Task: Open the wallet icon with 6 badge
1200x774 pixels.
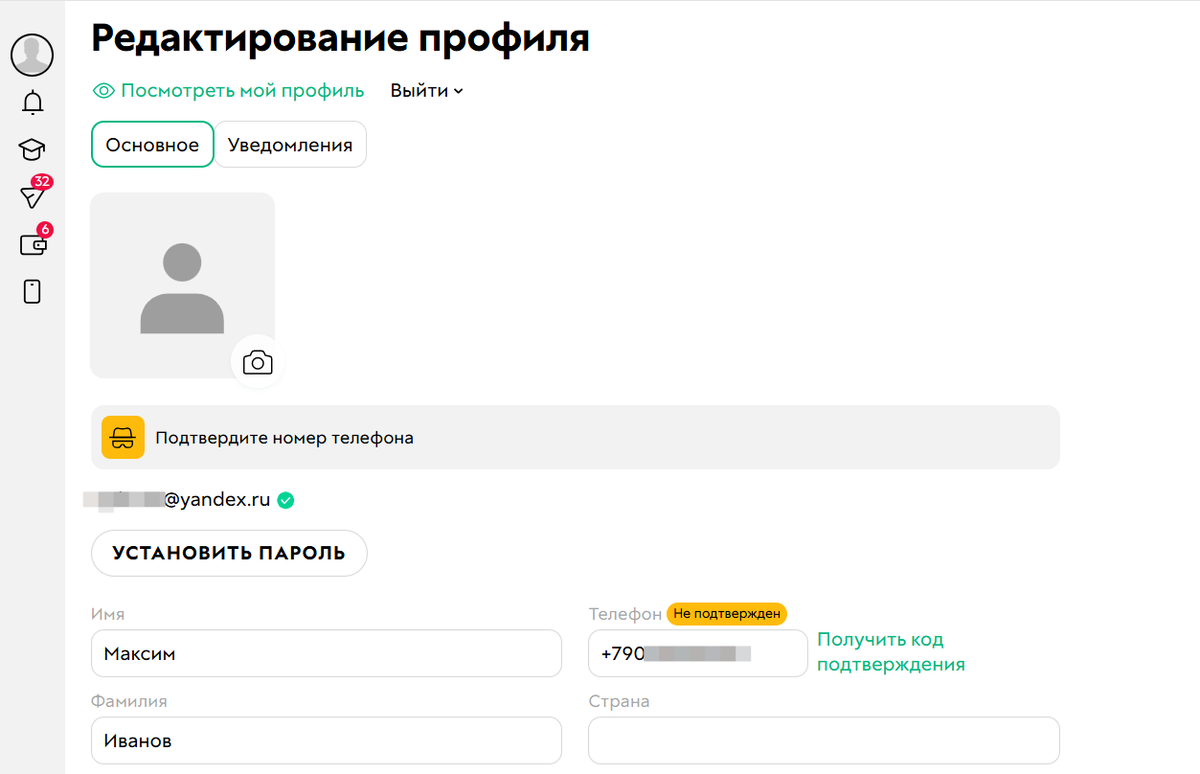Action: [31, 243]
